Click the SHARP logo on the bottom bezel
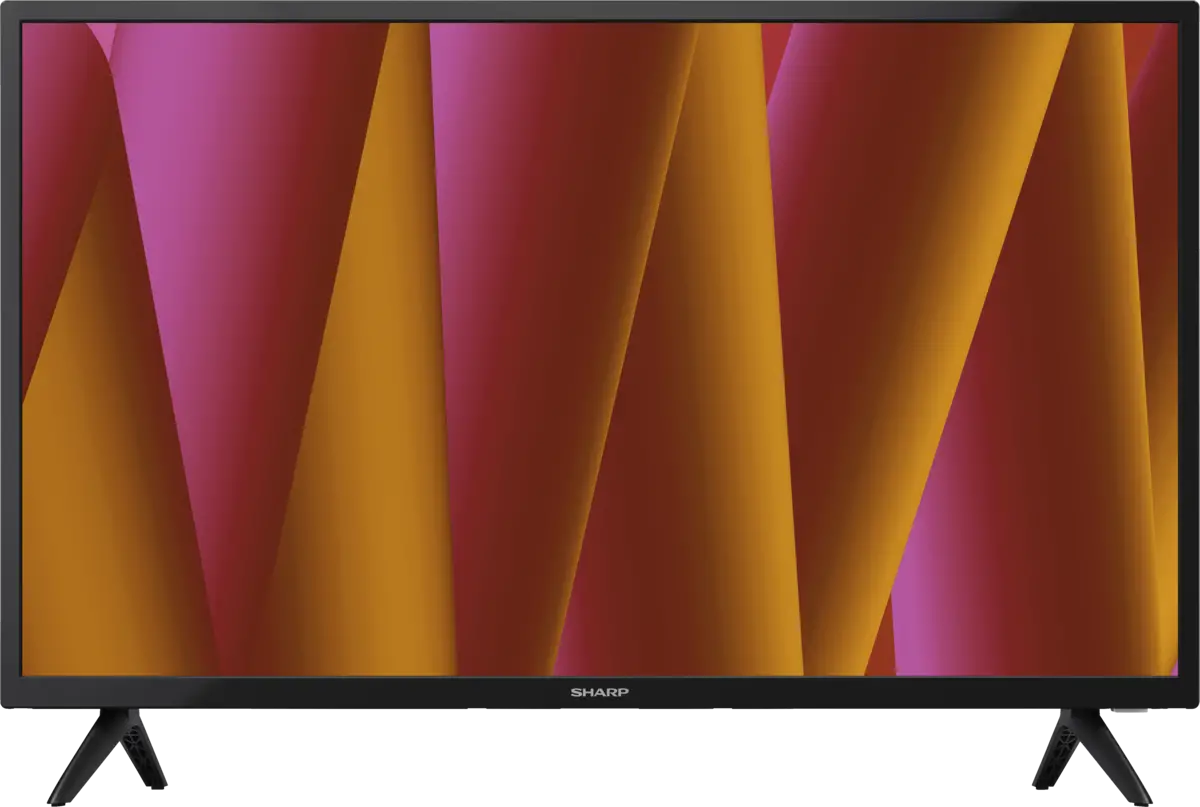1200x807 pixels. [599, 691]
